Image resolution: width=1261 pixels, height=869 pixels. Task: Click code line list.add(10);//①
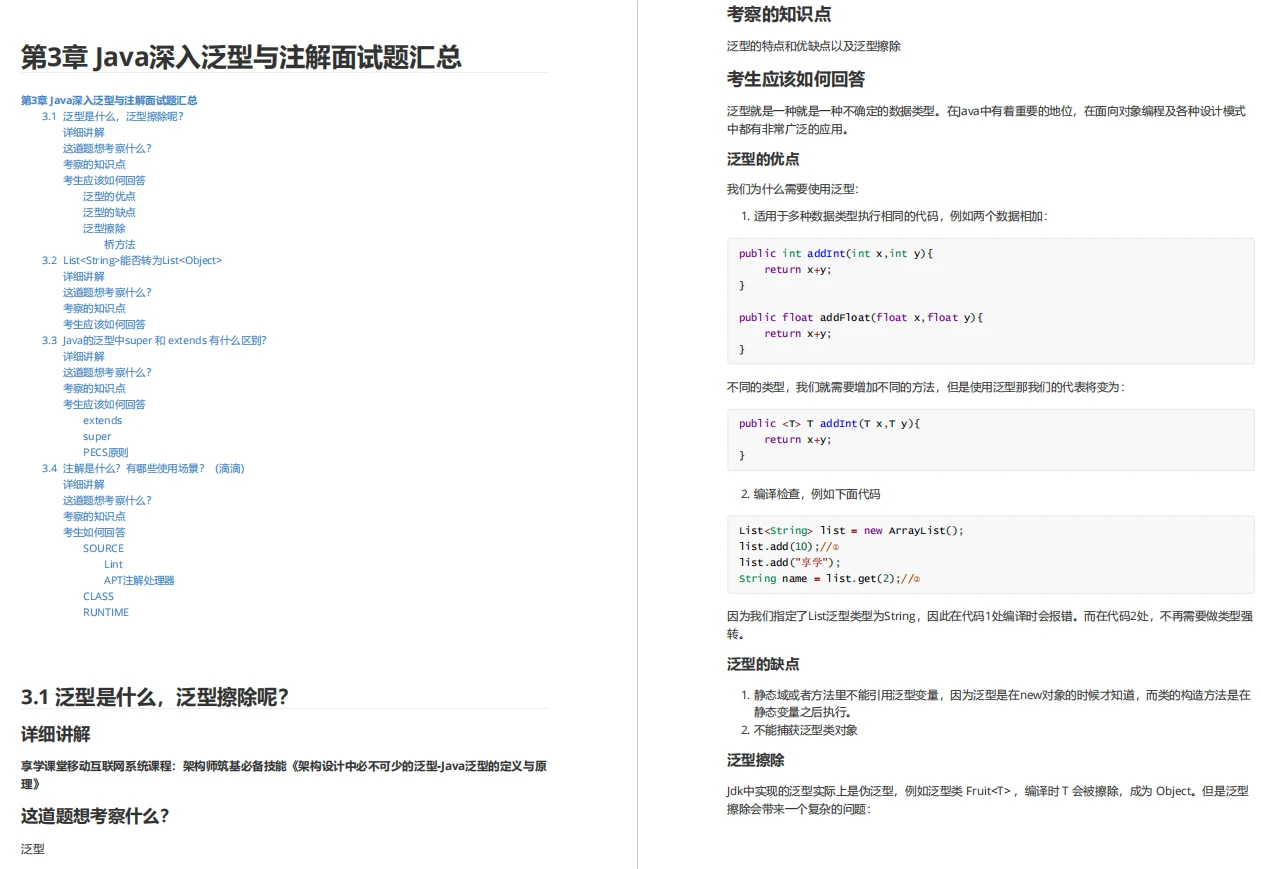[x=789, y=546]
